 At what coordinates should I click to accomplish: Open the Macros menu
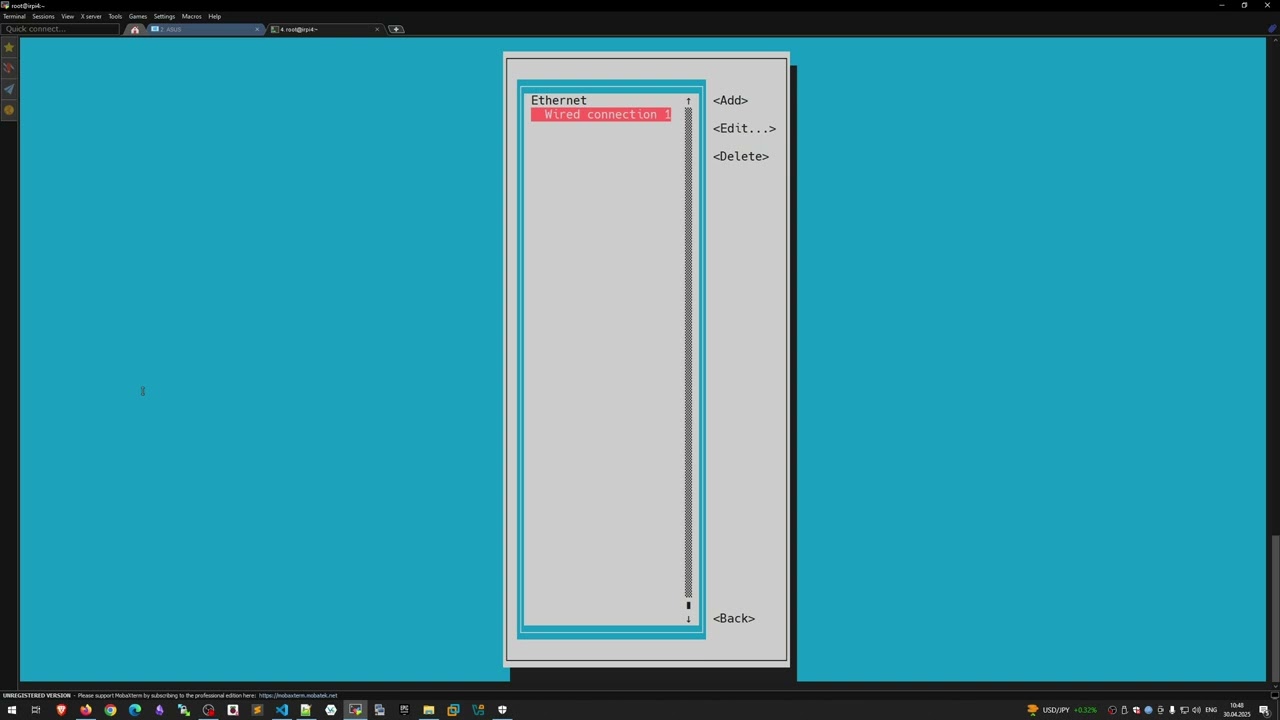point(191,16)
